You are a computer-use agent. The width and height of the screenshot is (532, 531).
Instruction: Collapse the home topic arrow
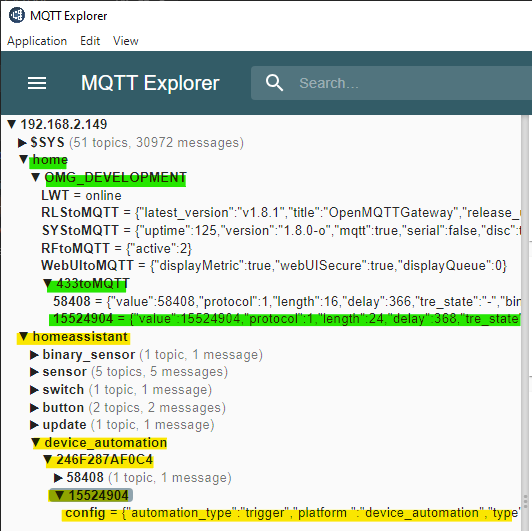click(x=23, y=159)
